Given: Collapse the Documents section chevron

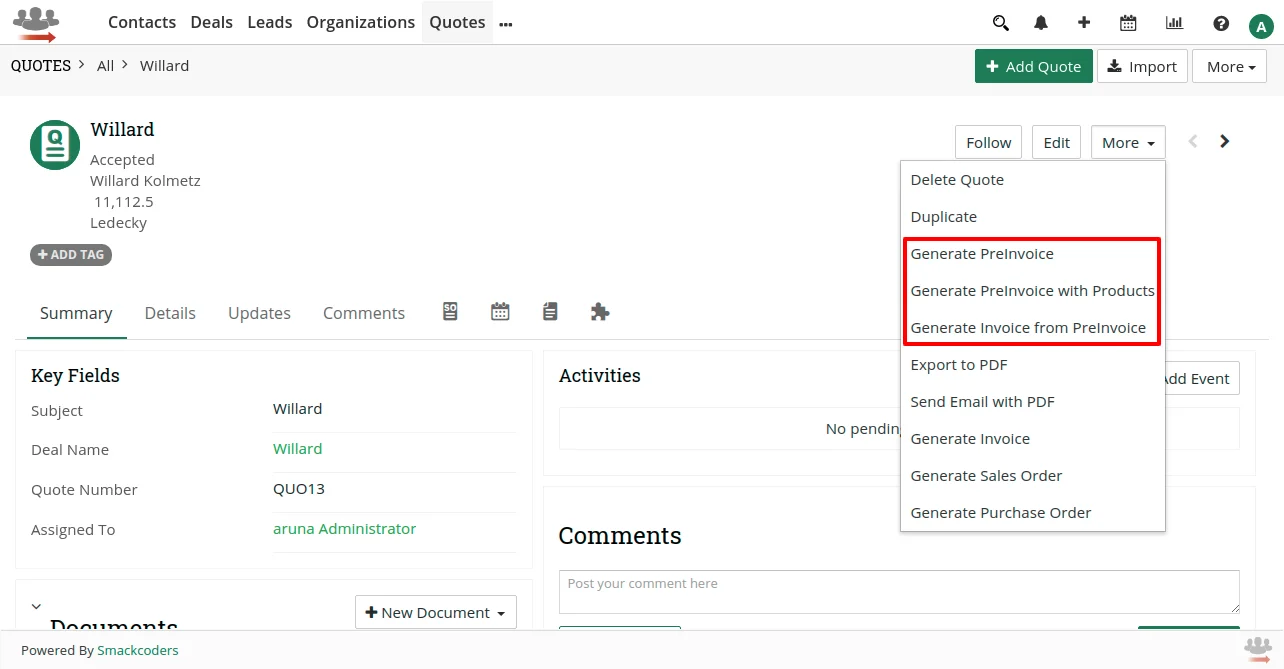Looking at the screenshot, I should [36, 605].
